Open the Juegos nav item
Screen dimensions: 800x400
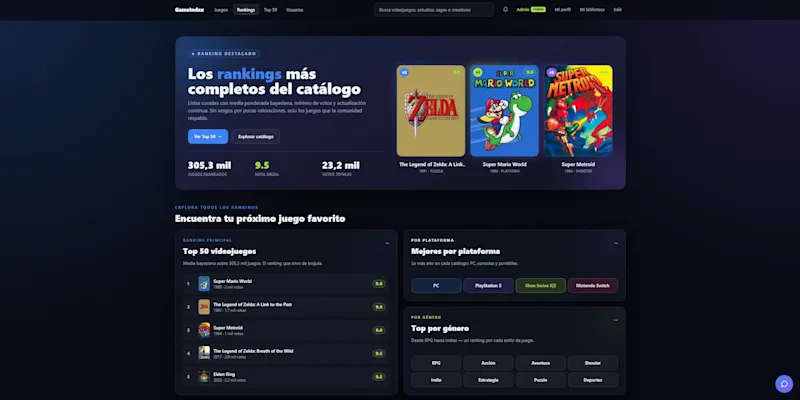pos(221,10)
